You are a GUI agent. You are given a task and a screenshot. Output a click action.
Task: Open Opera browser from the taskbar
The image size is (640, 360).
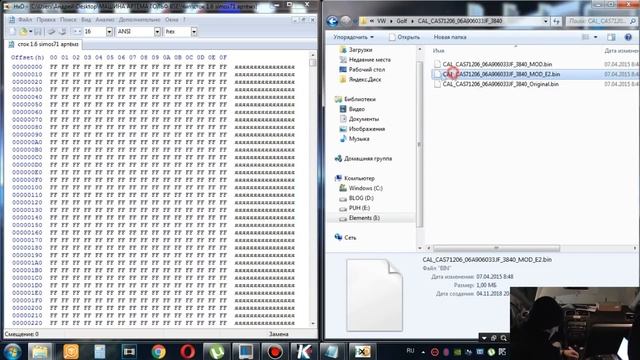tap(187, 351)
